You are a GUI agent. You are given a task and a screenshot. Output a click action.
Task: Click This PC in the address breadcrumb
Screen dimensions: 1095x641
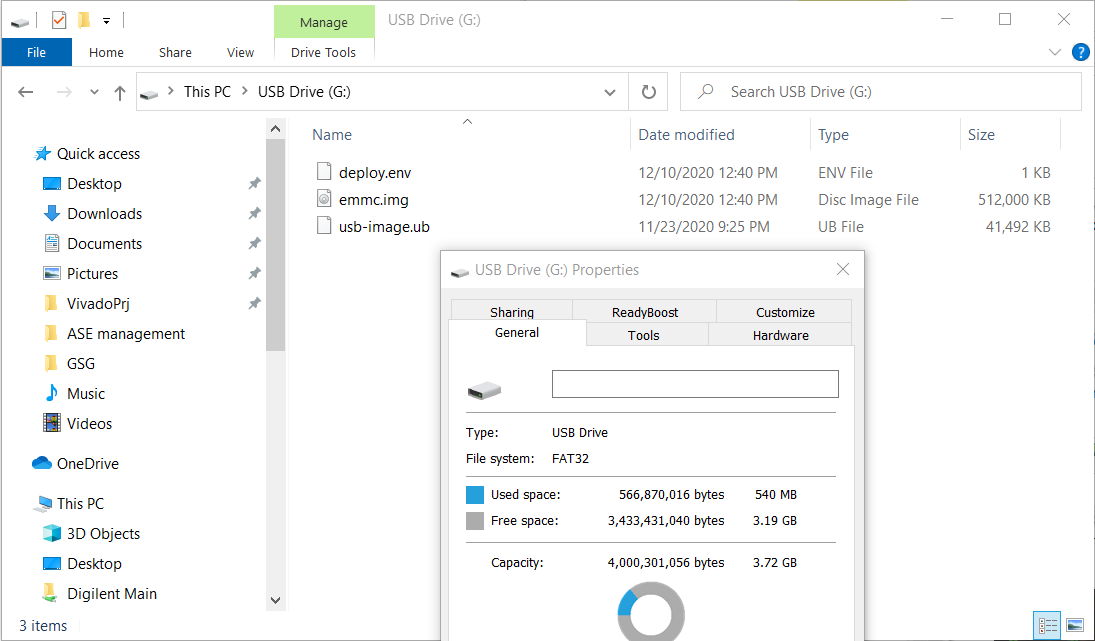click(207, 91)
